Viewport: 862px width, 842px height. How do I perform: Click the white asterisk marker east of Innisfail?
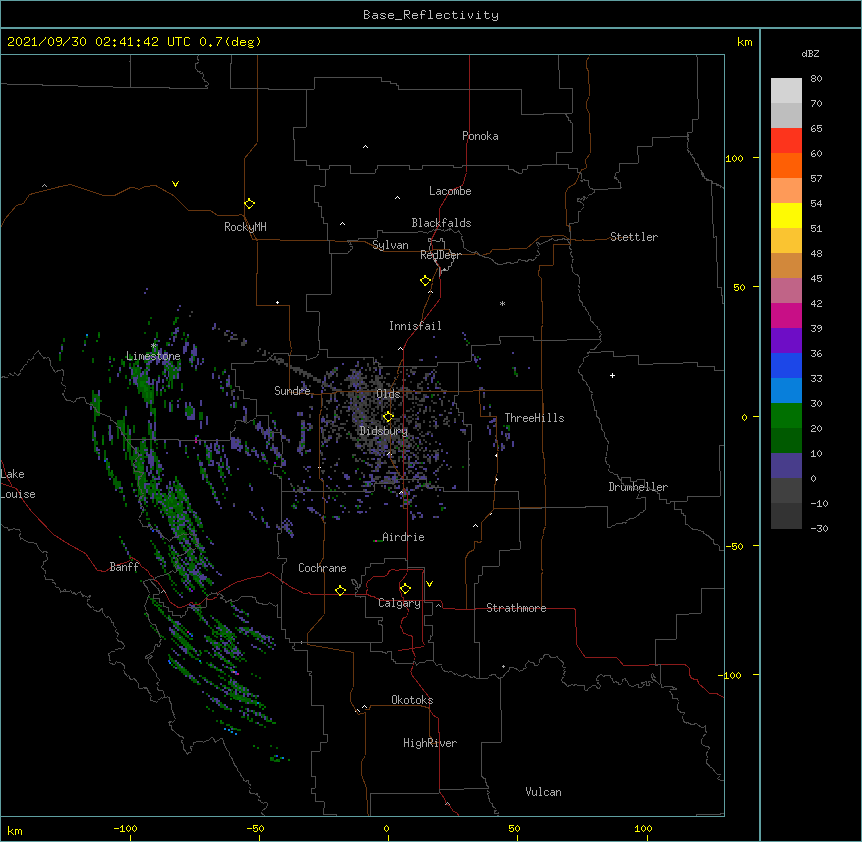(x=502, y=303)
